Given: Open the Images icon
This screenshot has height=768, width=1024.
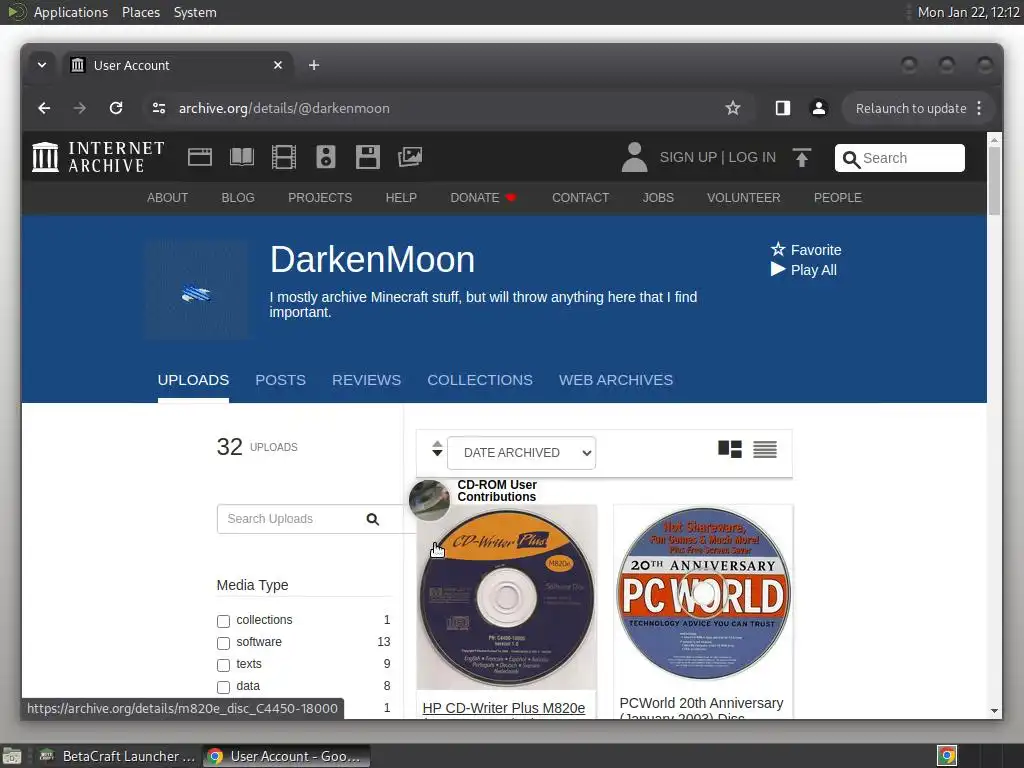Looking at the screenshot, I should [x=410, y=157].
